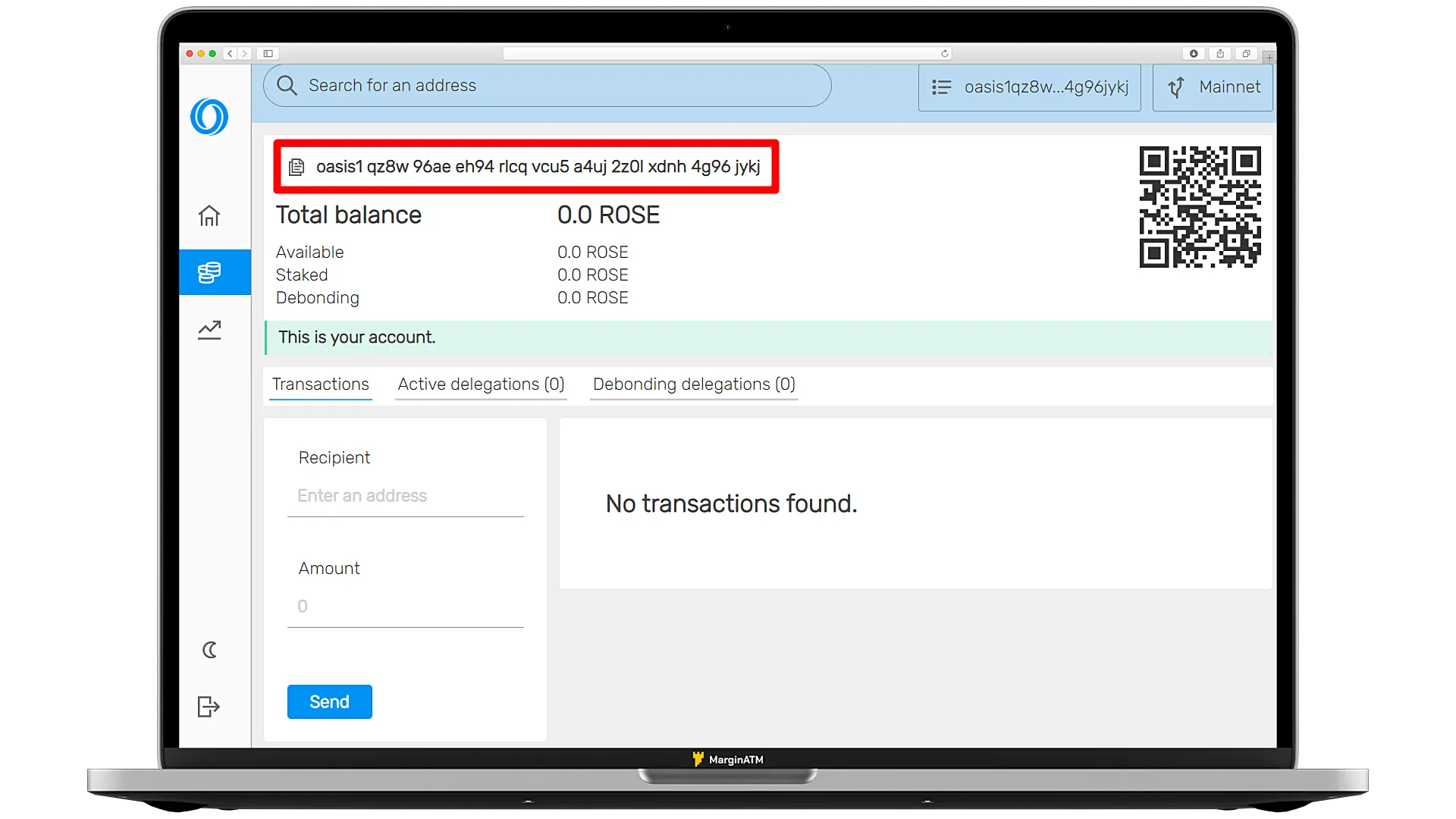This screenshot has height=819, width=1456.
Task: Click the 'No transactions found.' message
Action: tap(731, 504)
